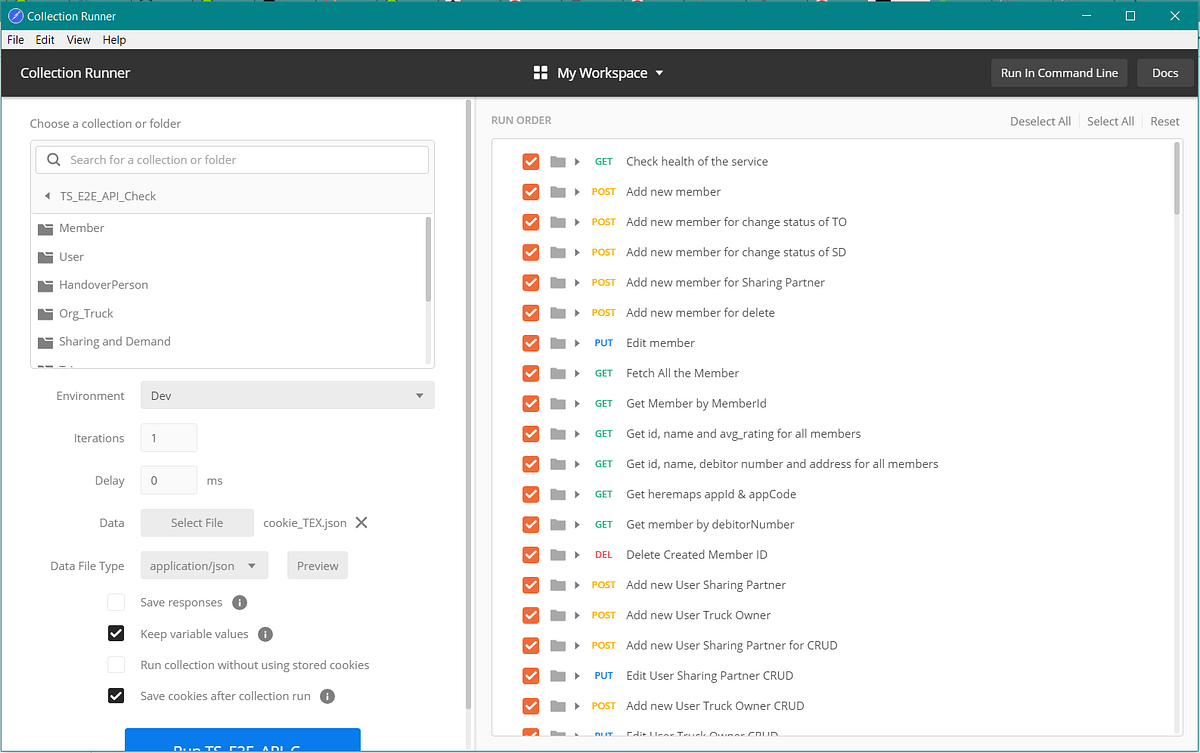The height and width of the screenshot is (753, 1200).
Task: Expand the Check health of the service request
Action: click(575, 161)
